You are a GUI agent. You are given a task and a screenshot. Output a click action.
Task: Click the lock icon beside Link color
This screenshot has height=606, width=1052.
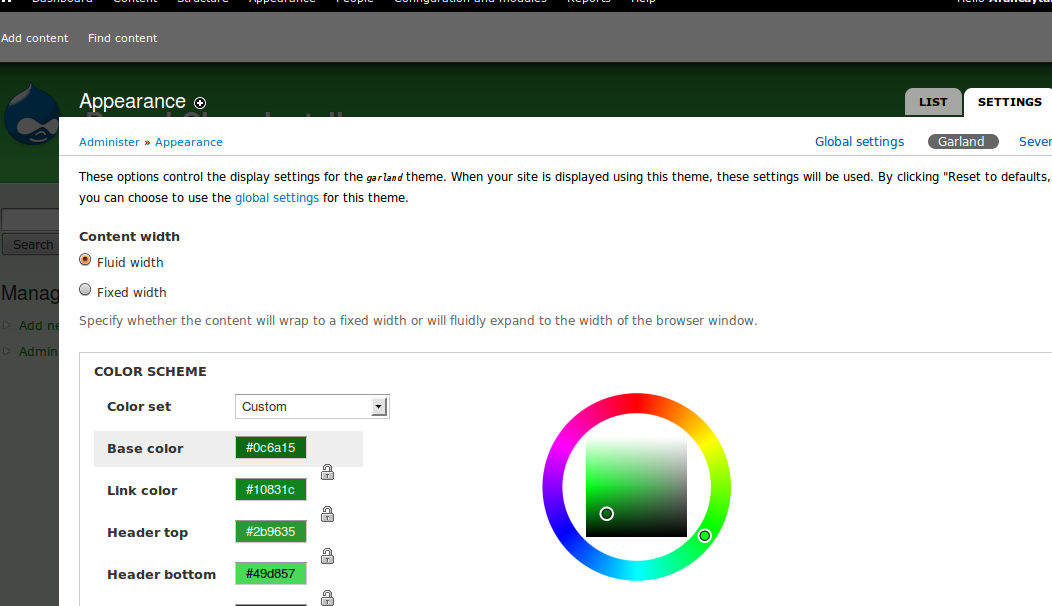click(327, 514)
